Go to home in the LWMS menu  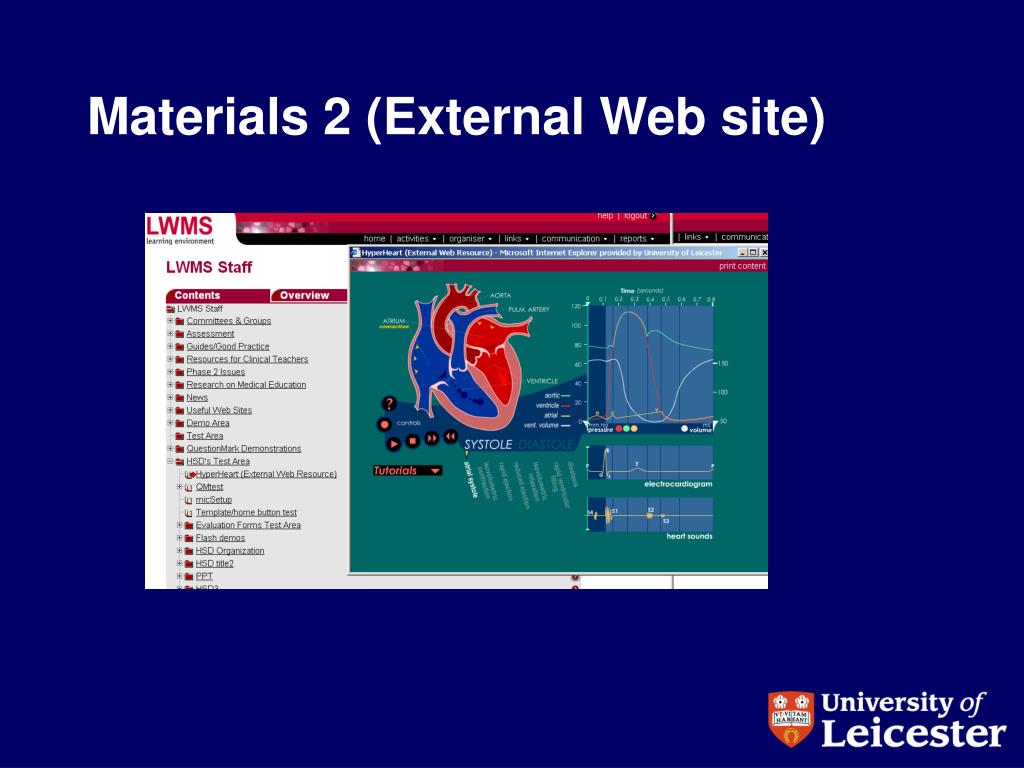point(374,238)
